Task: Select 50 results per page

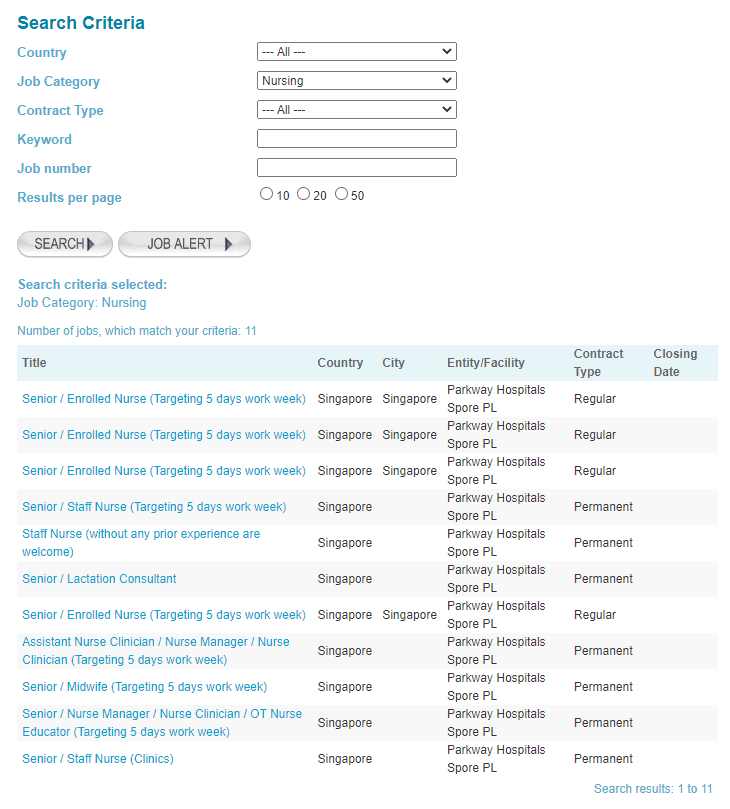Action: pos(341,194)
